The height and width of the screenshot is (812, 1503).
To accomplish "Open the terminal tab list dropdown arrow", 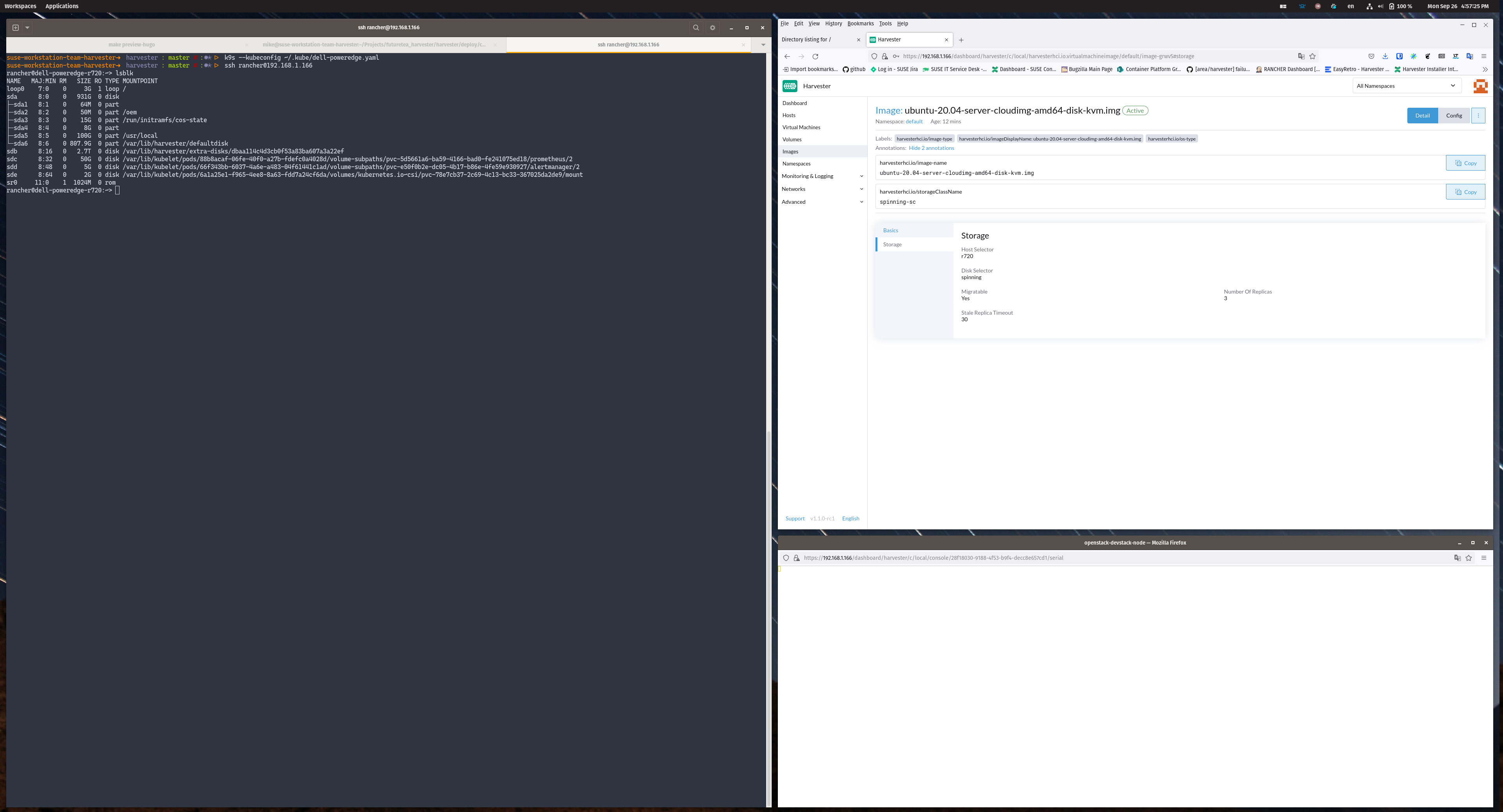I will tap(763, 45).
